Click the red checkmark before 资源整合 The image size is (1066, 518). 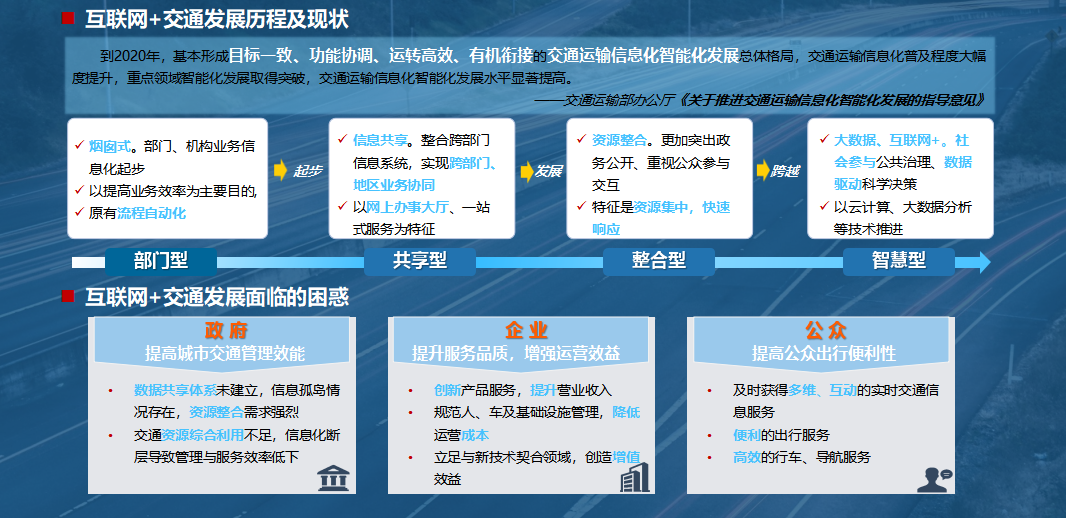coord(581,139)
